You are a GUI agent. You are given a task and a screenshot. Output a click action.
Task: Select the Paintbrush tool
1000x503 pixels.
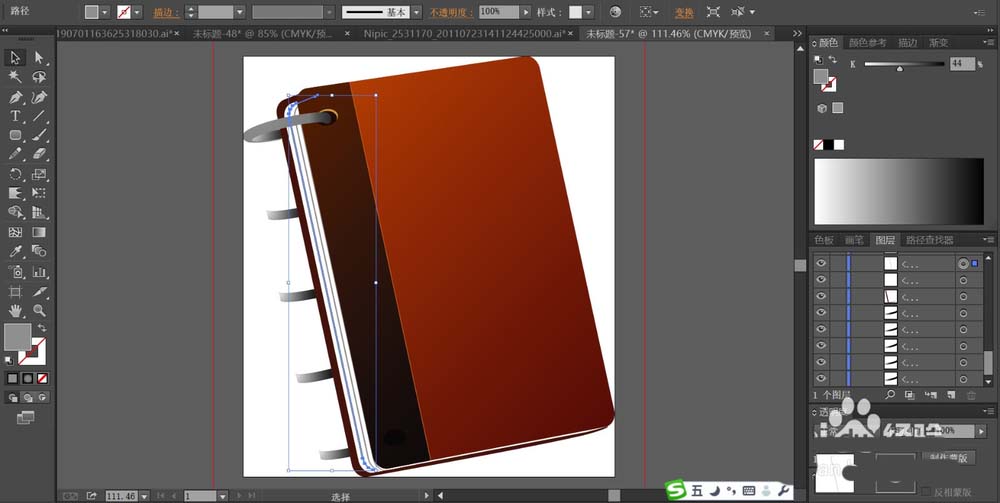click(40, 135)
